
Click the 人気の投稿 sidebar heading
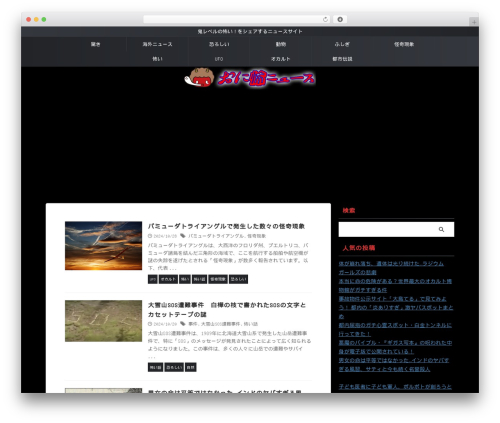(x=359, y=248)
